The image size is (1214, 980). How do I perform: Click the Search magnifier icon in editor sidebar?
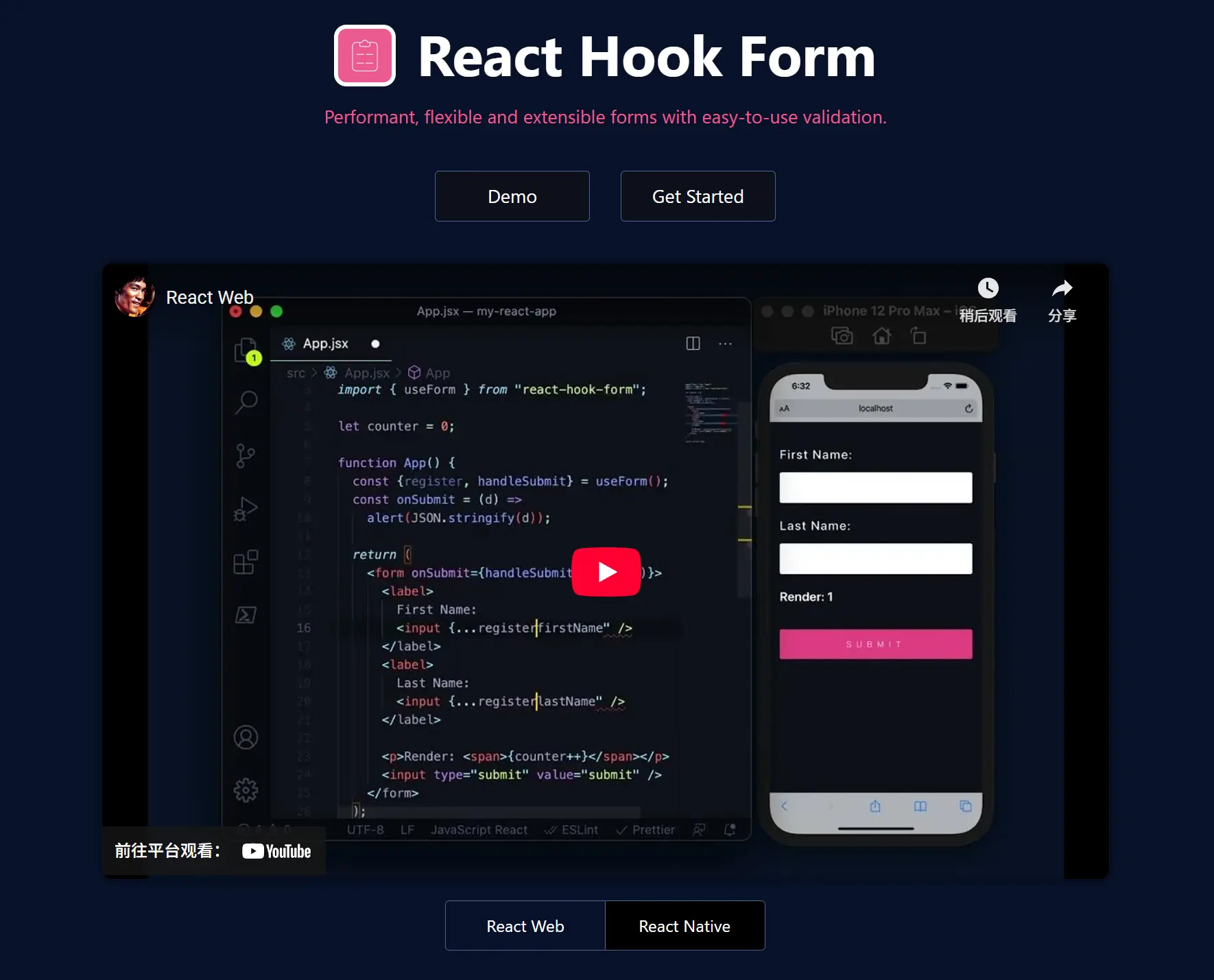(246, 402)
